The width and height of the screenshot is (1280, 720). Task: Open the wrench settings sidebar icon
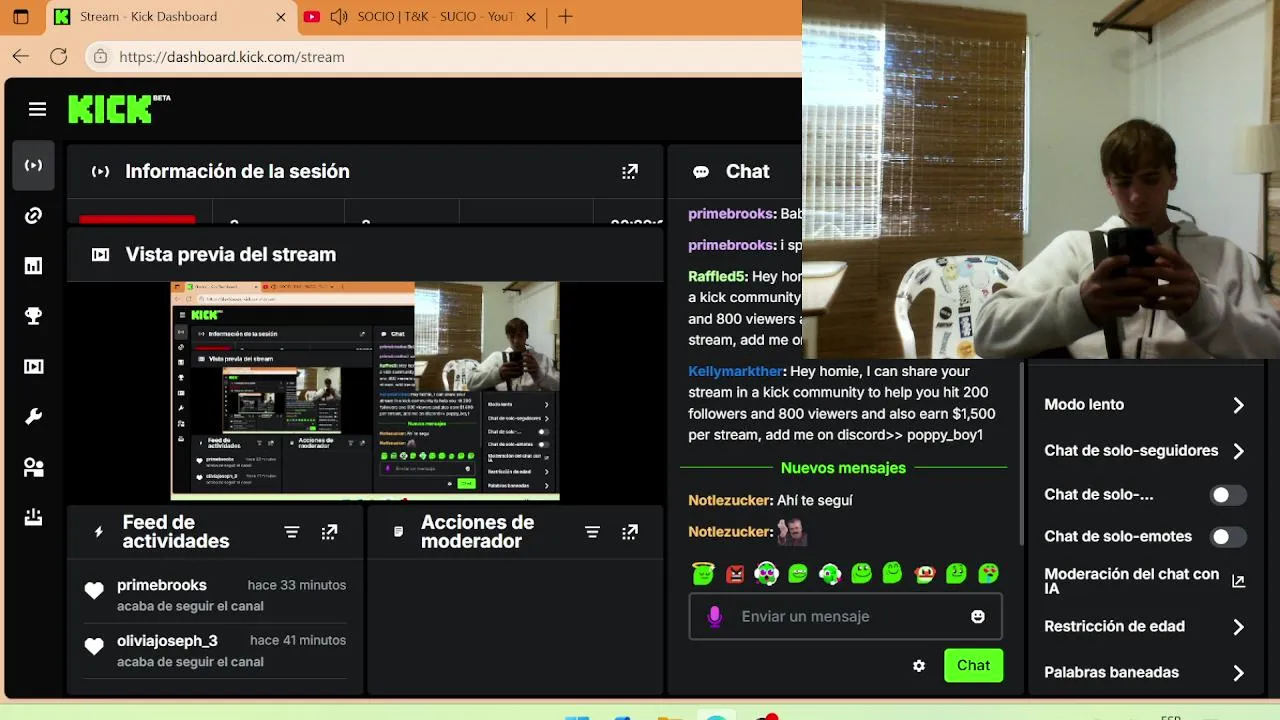[33, 417]
